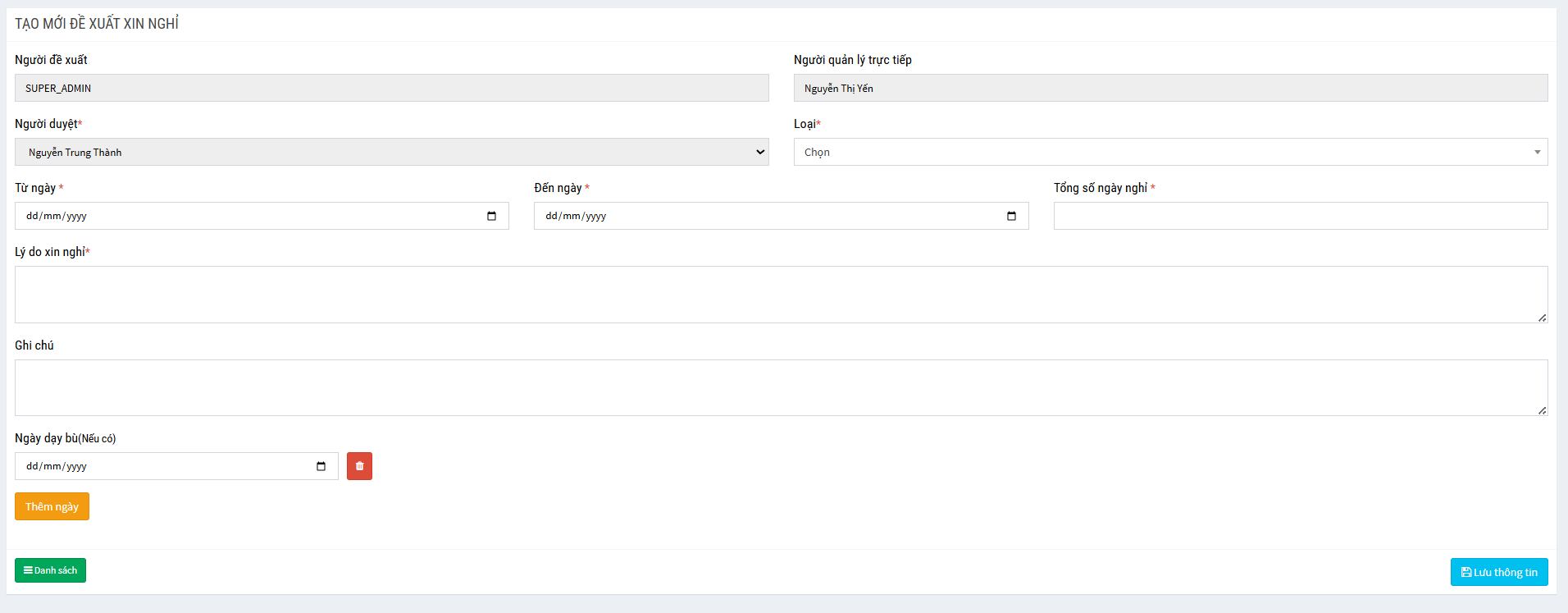
Task: Click the red trash delete icon
Action: pos(359,466)
